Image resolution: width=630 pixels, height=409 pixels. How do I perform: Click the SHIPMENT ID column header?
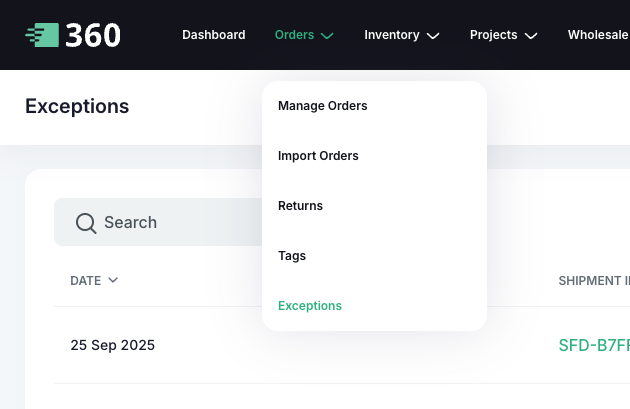[x=593, y=281]
